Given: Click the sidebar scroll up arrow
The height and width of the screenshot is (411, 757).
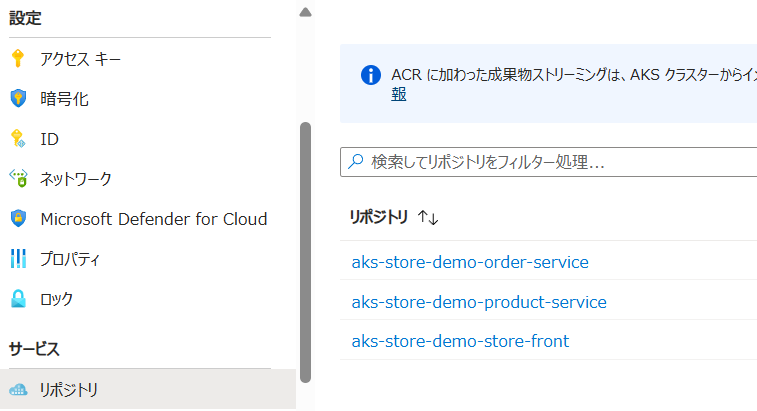Looking at the screenshot, I should tap(305, 12).
